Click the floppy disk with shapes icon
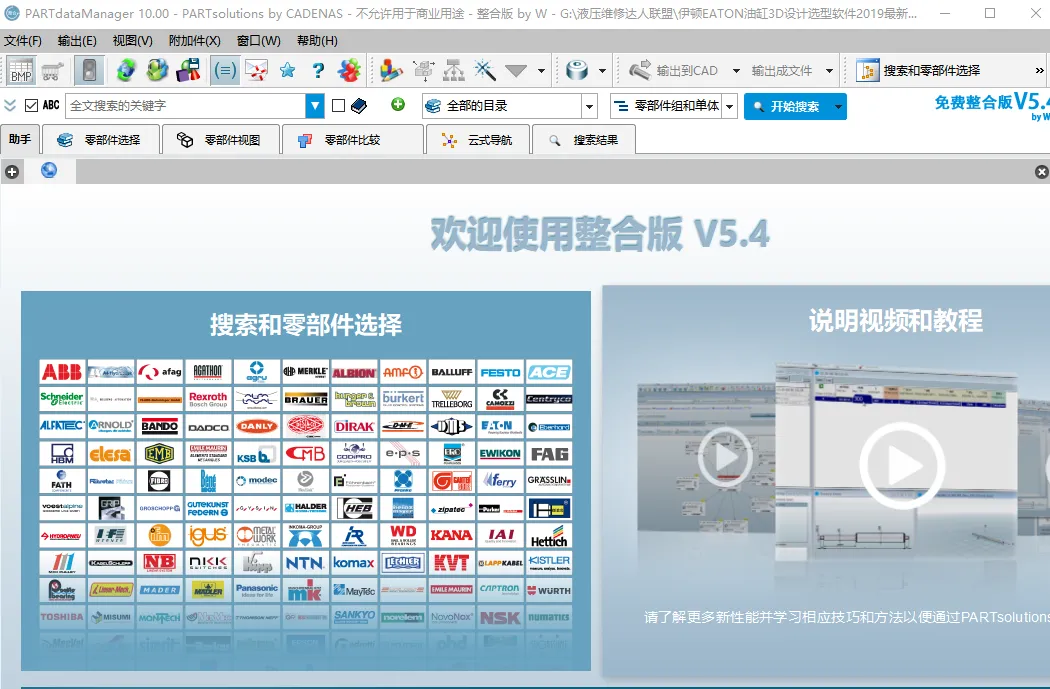The height and width of the screenshot is (689, 1050). tap(188, 70)
